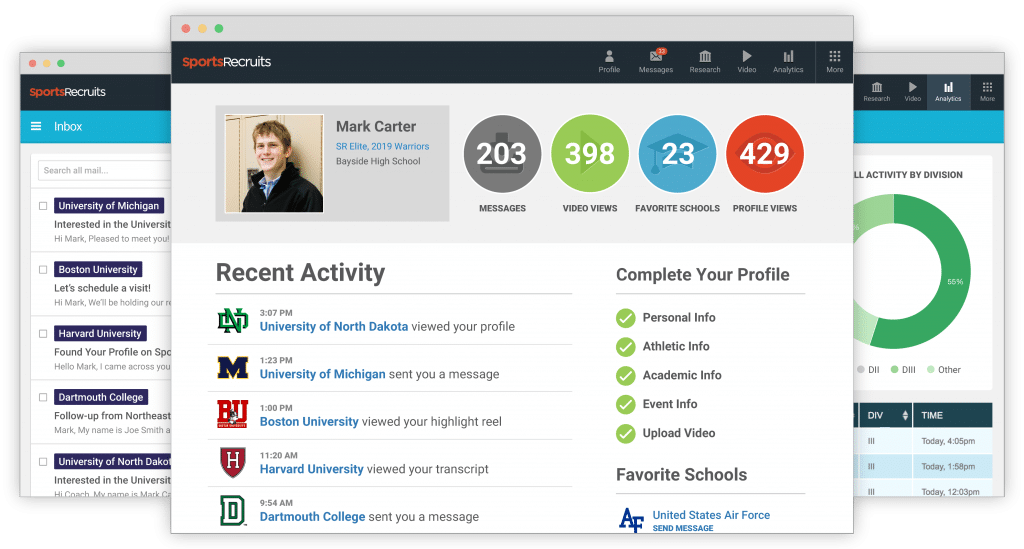
Task: Click SportsRecruits logo in front window
Action: (x=226, y=62)
